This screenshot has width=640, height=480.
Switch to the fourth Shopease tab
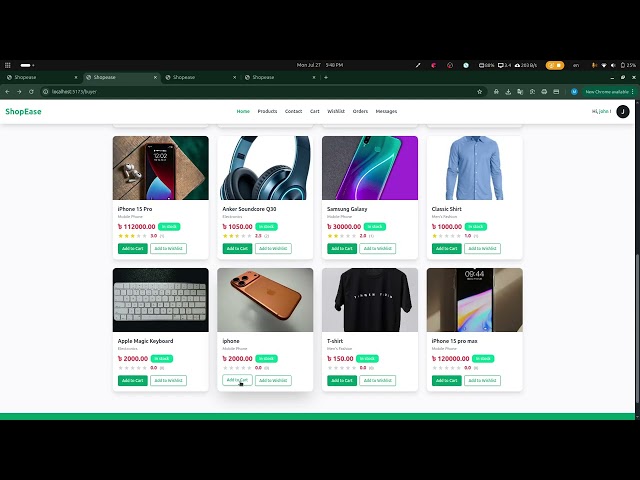[x=279, y=77]
